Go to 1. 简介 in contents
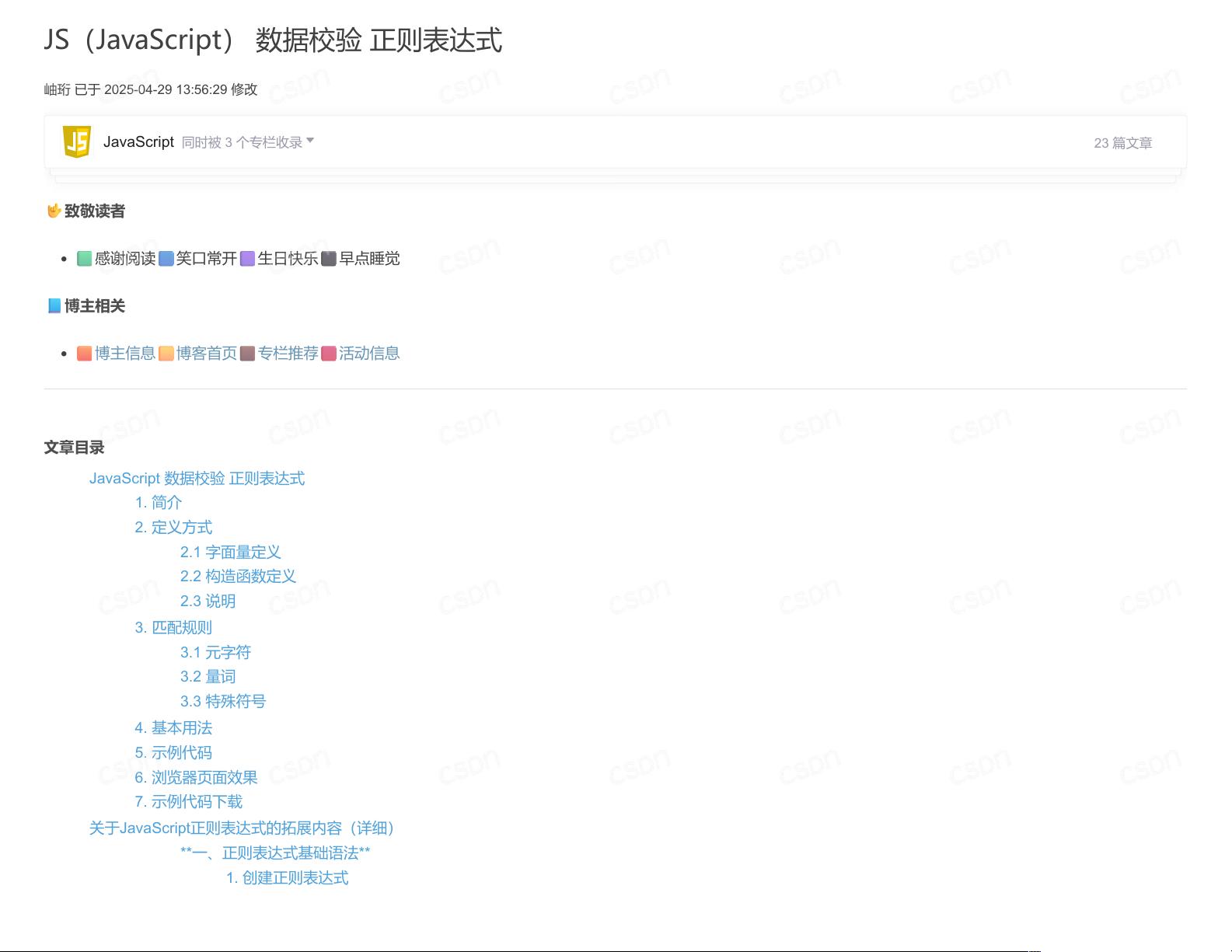 point(159,503)
